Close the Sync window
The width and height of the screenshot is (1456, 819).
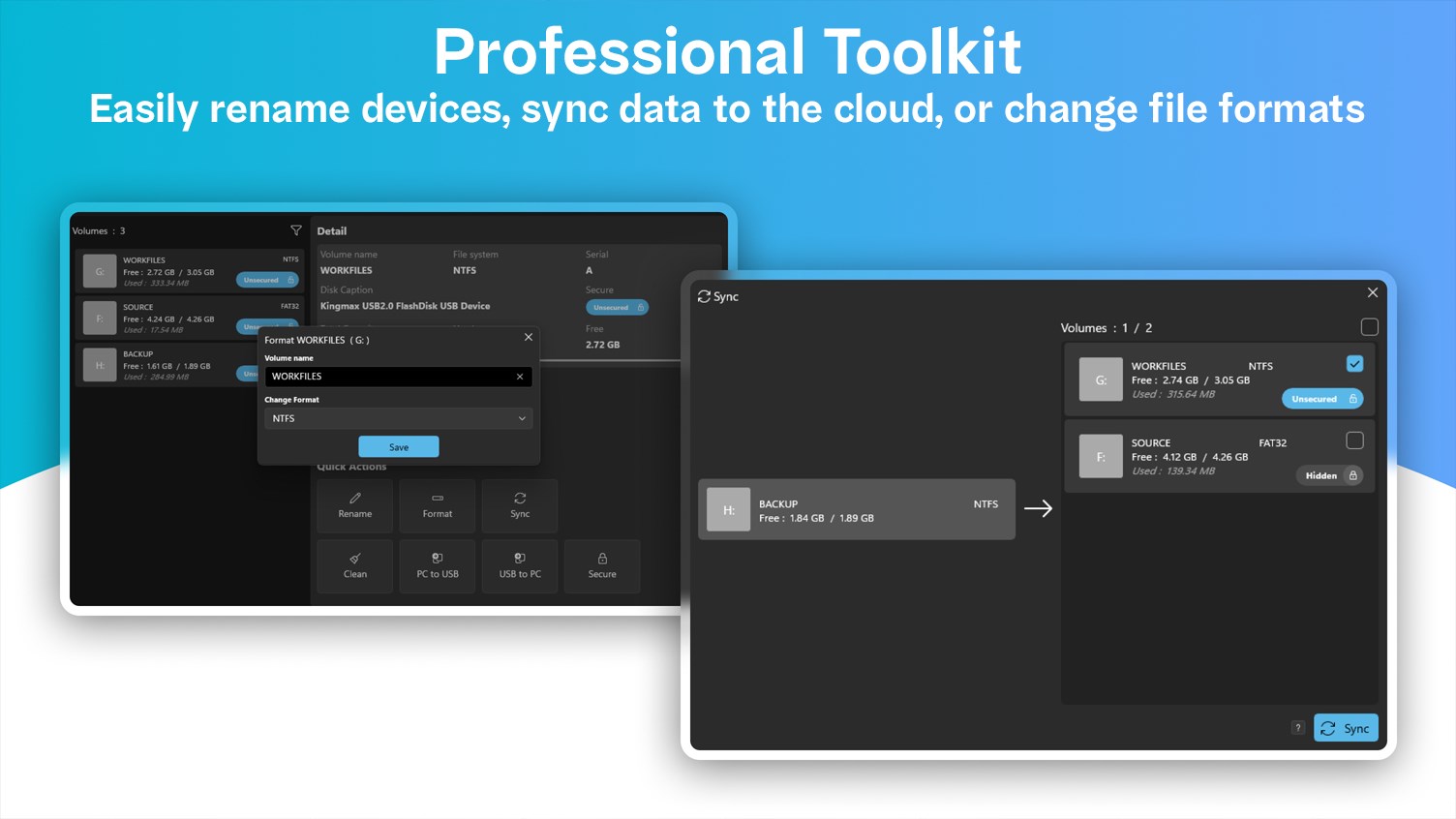tap(1372, 292)
